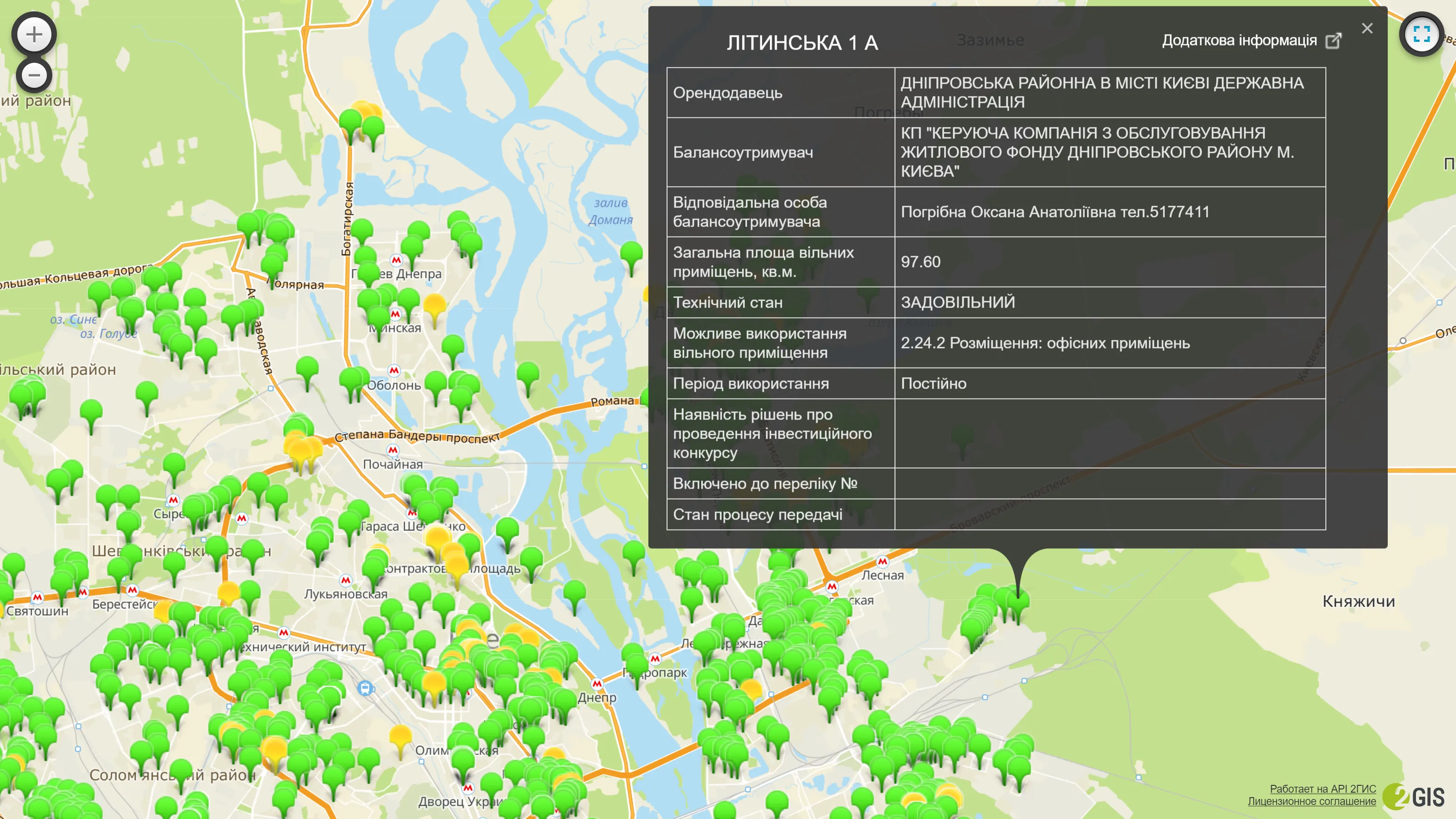Click the Лесная metro station icon
This screenshot has height=819, width=1456.
click(x=882, y=561)
